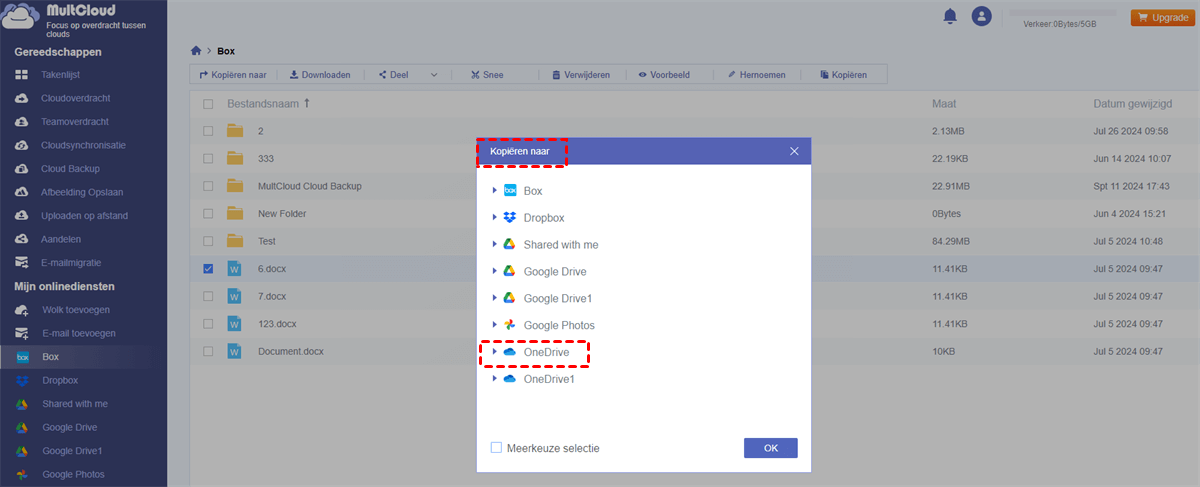Click the Box breadcrumb label
This screenshot has height=487, width=1200.
pyautogui.click(x=226, y=50)
